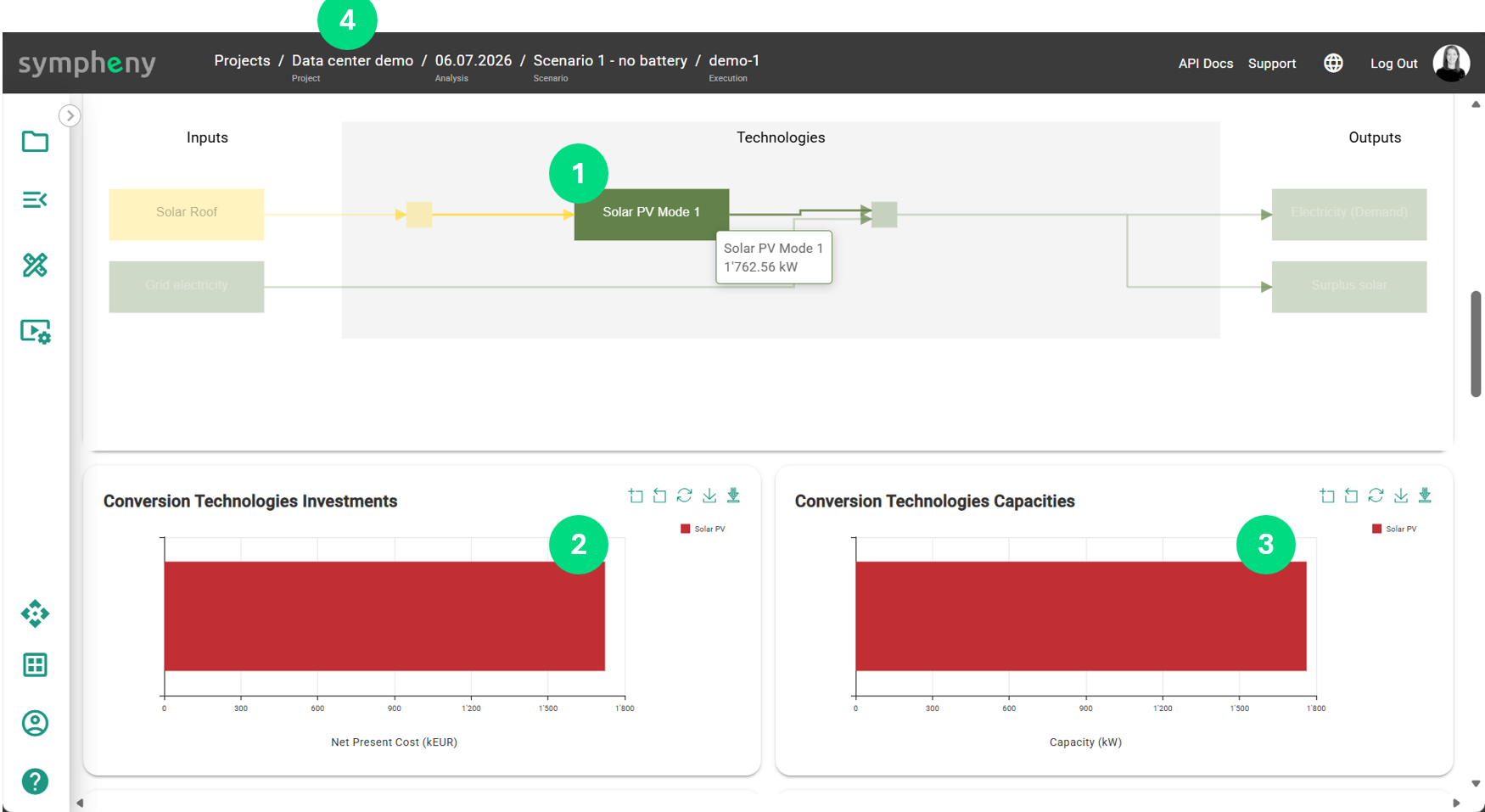Open the help question mark icon
Image resolution: width=1485 pixels, height=812 pixels.
[35, 781]
